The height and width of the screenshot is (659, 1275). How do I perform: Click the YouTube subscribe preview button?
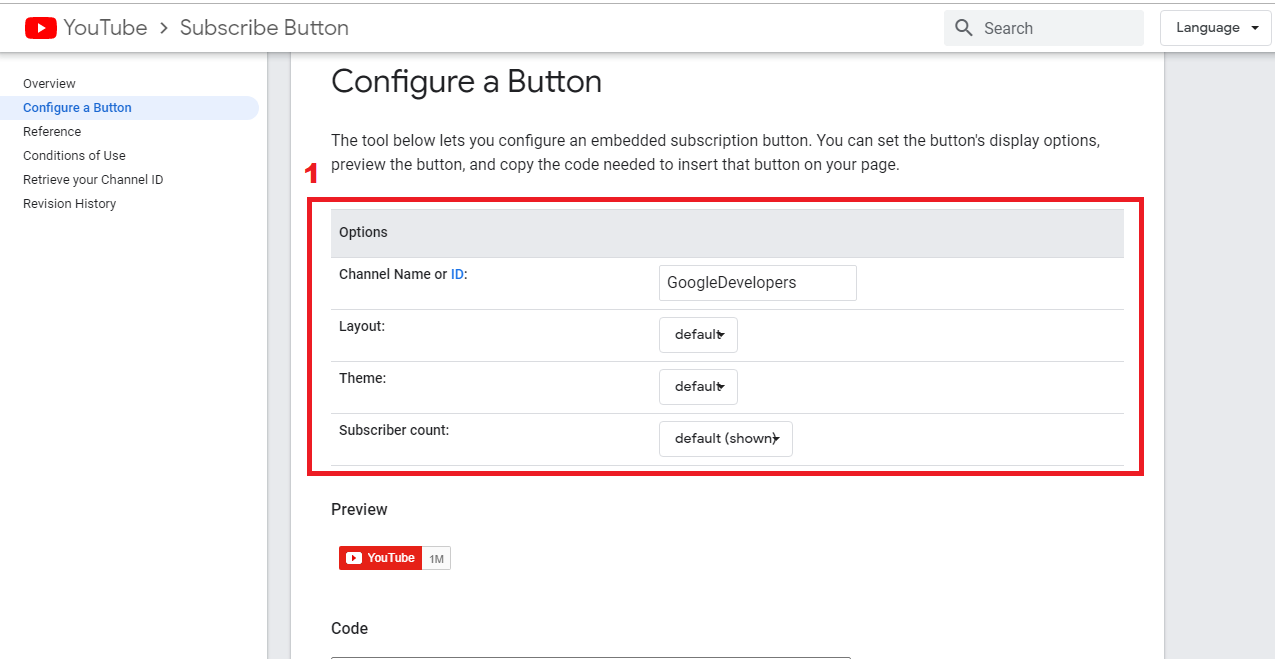pyautogui.click(x=380, y=558)
